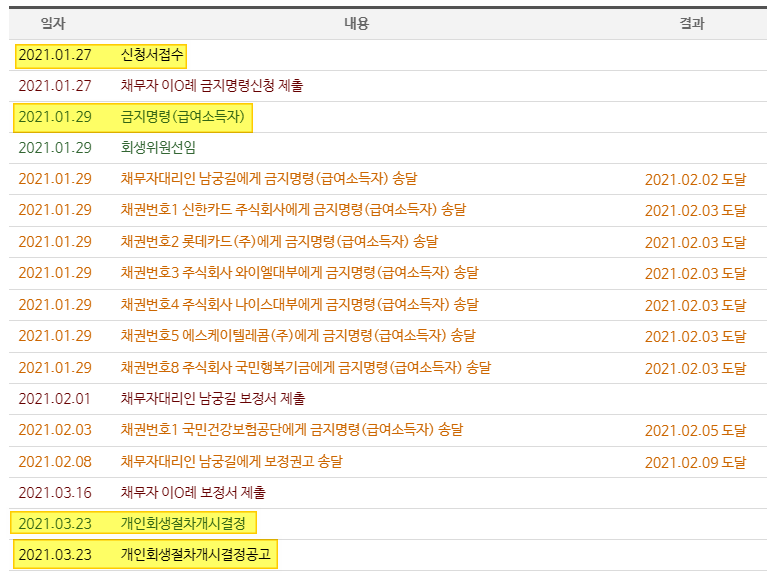The width and height of the screenshot is (774, 576).
Task: Click the 2021.02.05 도달 result
Action: tap(695, 430)
